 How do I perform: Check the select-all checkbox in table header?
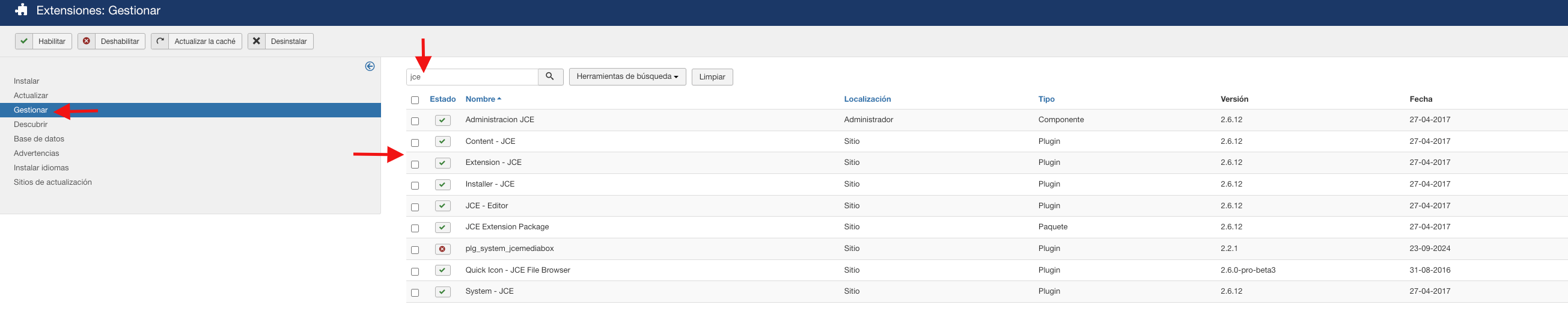click(415, 100)
